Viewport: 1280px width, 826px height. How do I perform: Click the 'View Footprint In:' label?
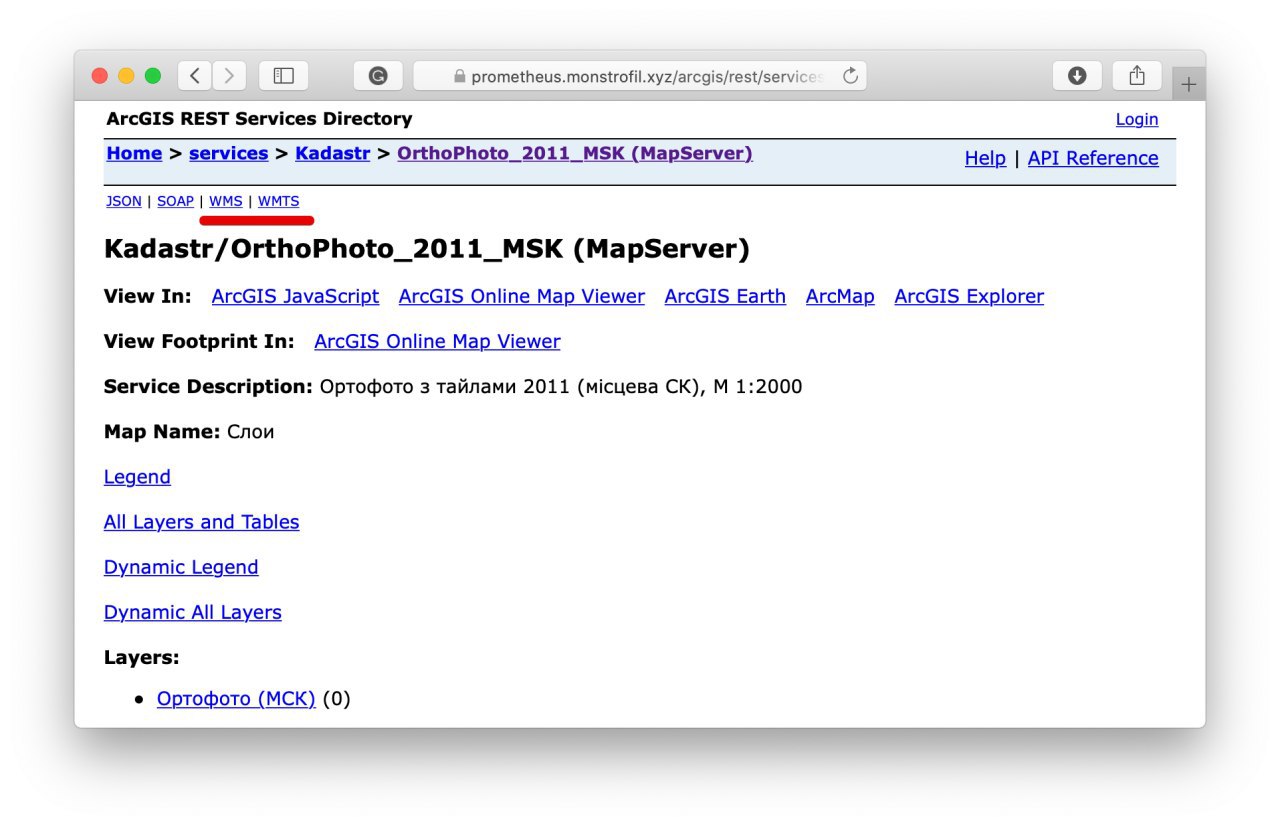[x=199, y=341]
